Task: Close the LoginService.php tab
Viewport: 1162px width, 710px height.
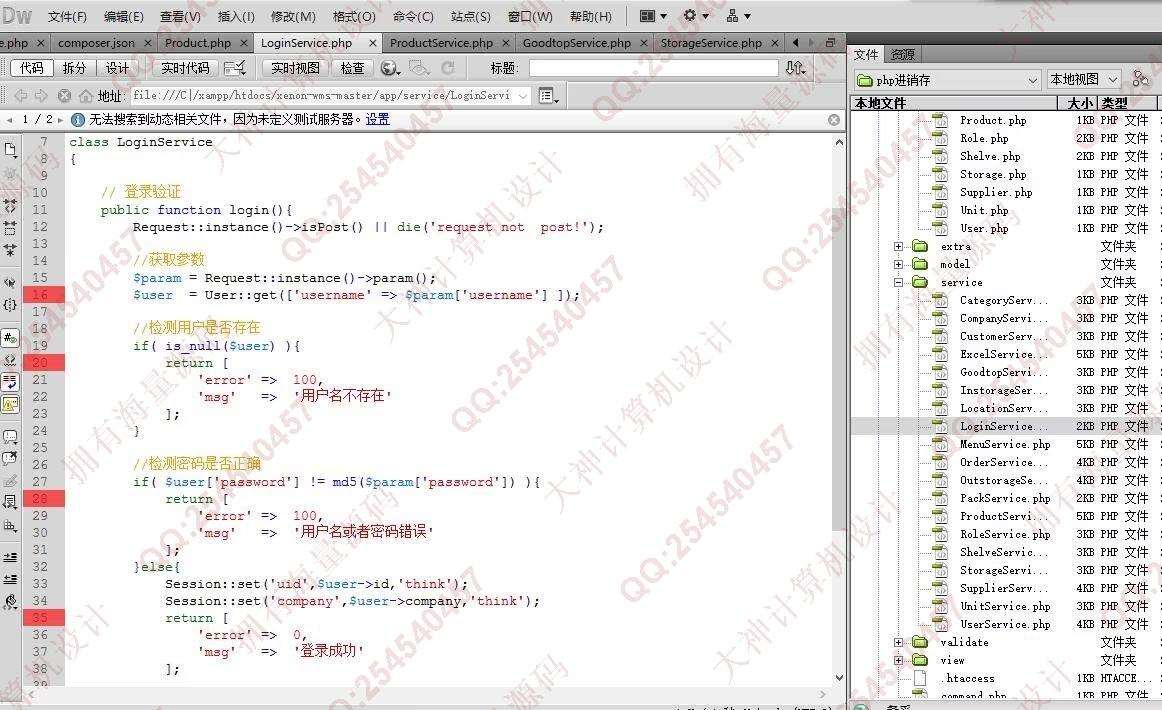Action: click(x=373, y=43)
